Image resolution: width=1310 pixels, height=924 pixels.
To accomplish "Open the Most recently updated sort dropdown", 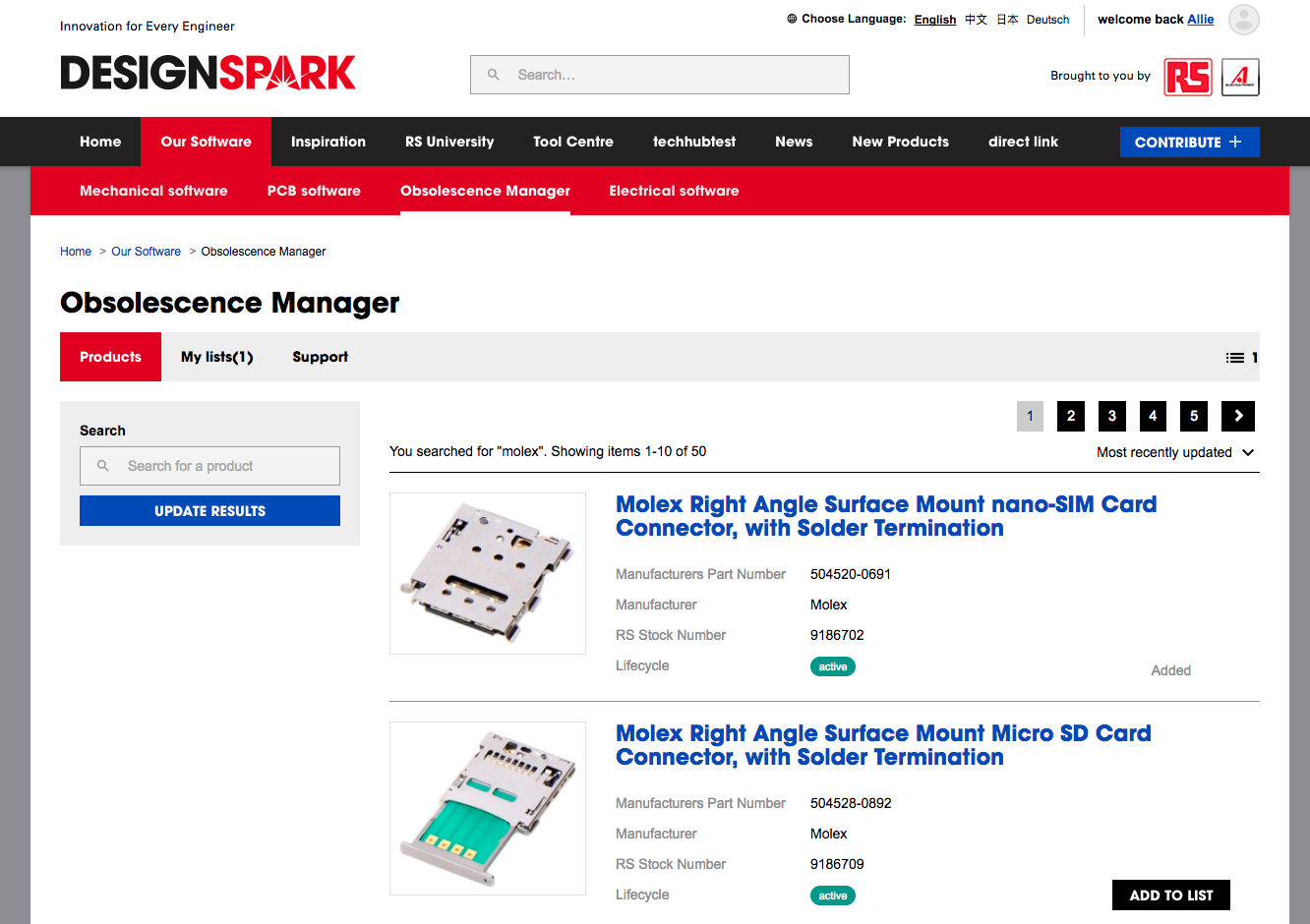I will 1175,452.
